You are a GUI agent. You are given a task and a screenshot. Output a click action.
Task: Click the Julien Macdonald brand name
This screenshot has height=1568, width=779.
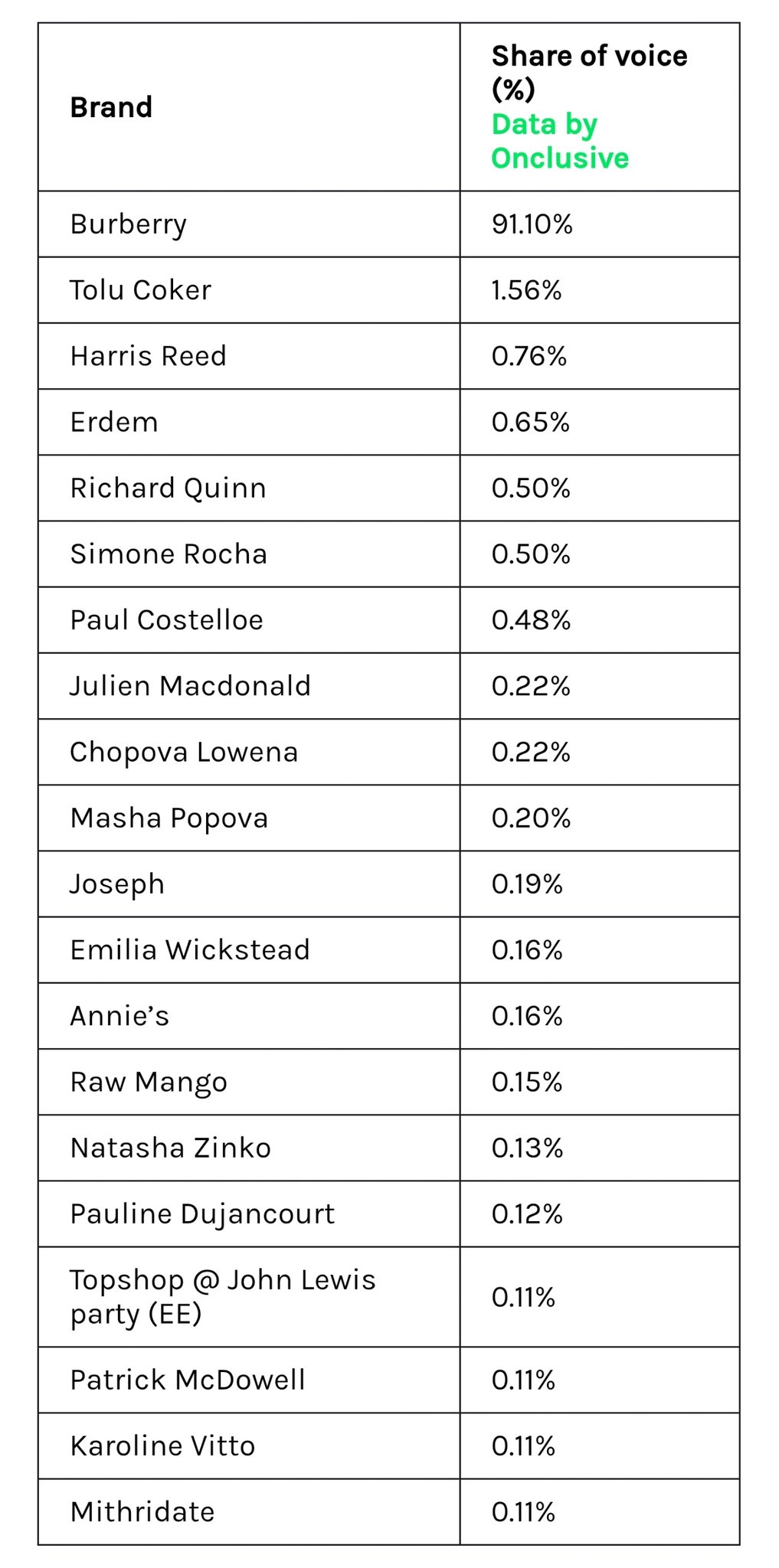[x=190, y=685]
